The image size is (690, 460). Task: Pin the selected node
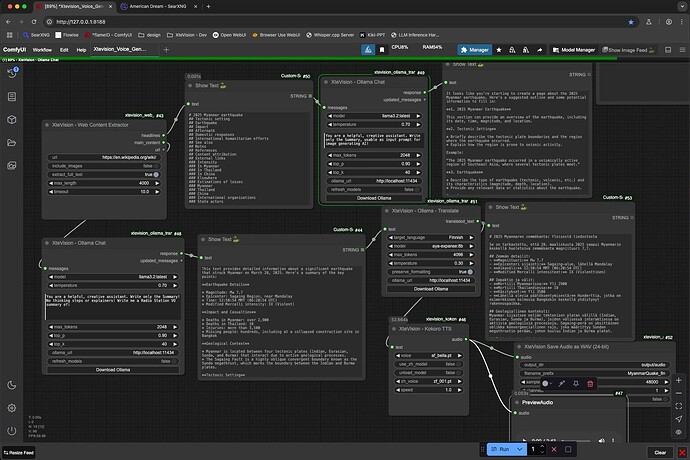tap(576, 384)
